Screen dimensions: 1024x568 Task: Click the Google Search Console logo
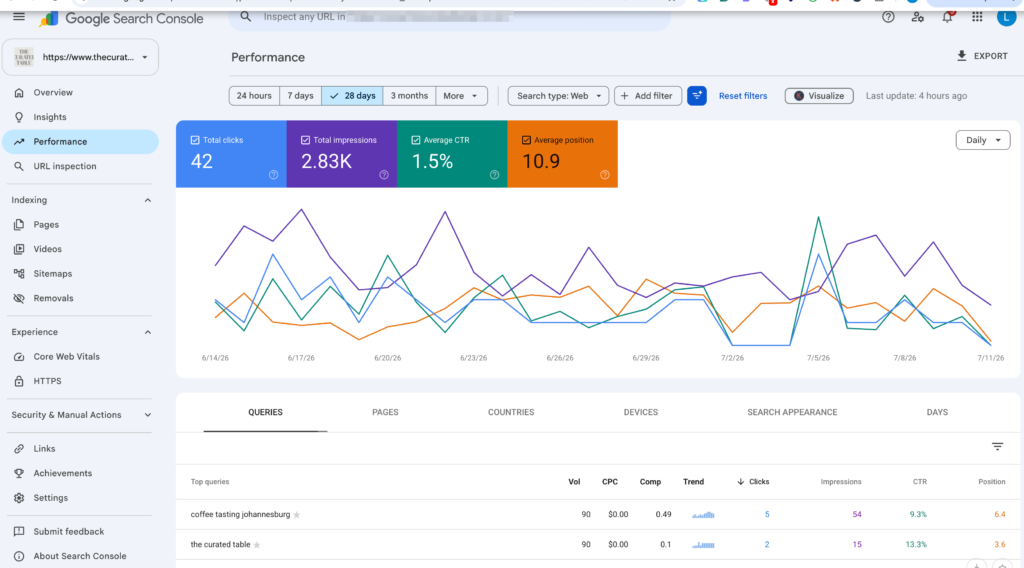click(121, 19)
